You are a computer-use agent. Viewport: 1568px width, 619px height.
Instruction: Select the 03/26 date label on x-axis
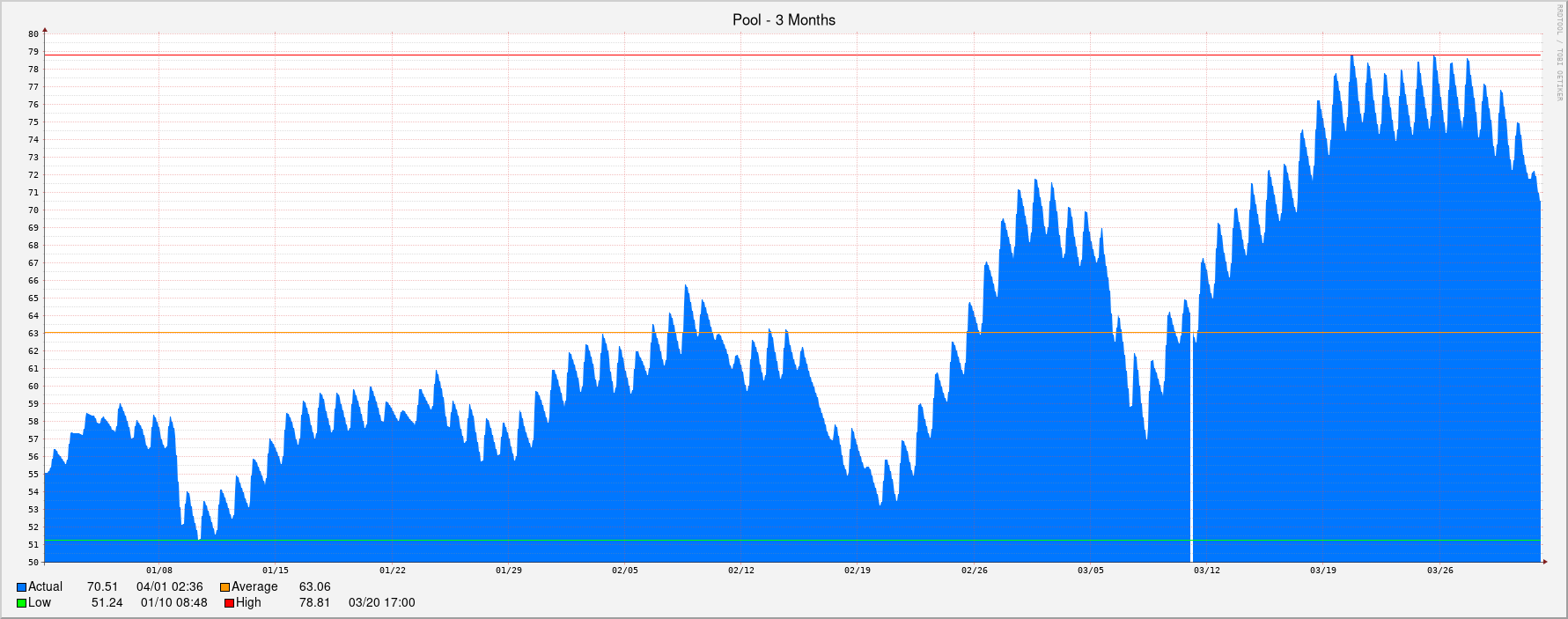point(1439,571)
